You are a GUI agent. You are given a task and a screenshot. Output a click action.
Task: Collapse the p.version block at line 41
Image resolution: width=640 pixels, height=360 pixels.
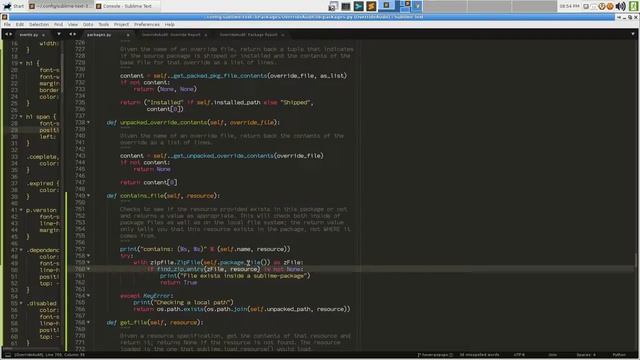21,210
